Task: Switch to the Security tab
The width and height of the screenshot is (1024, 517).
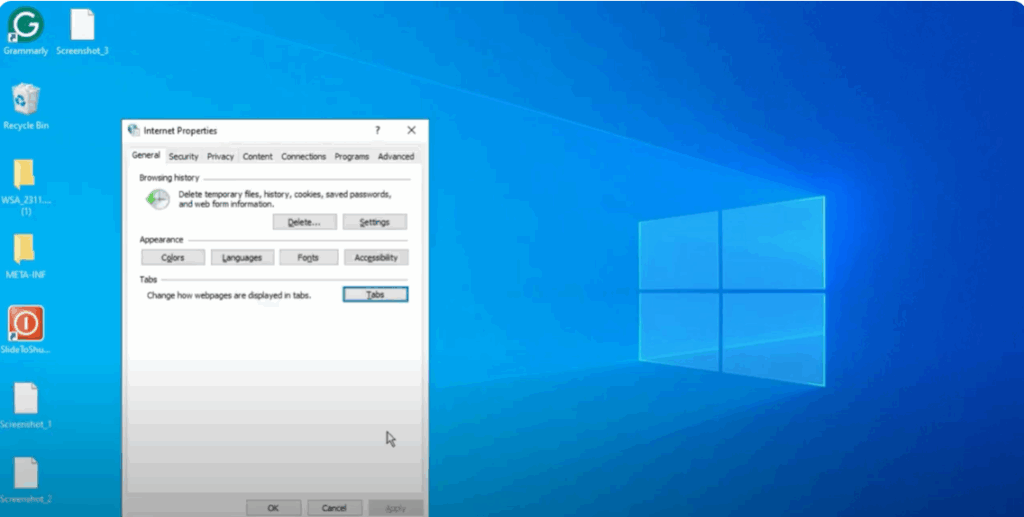Action: (183, 157)
